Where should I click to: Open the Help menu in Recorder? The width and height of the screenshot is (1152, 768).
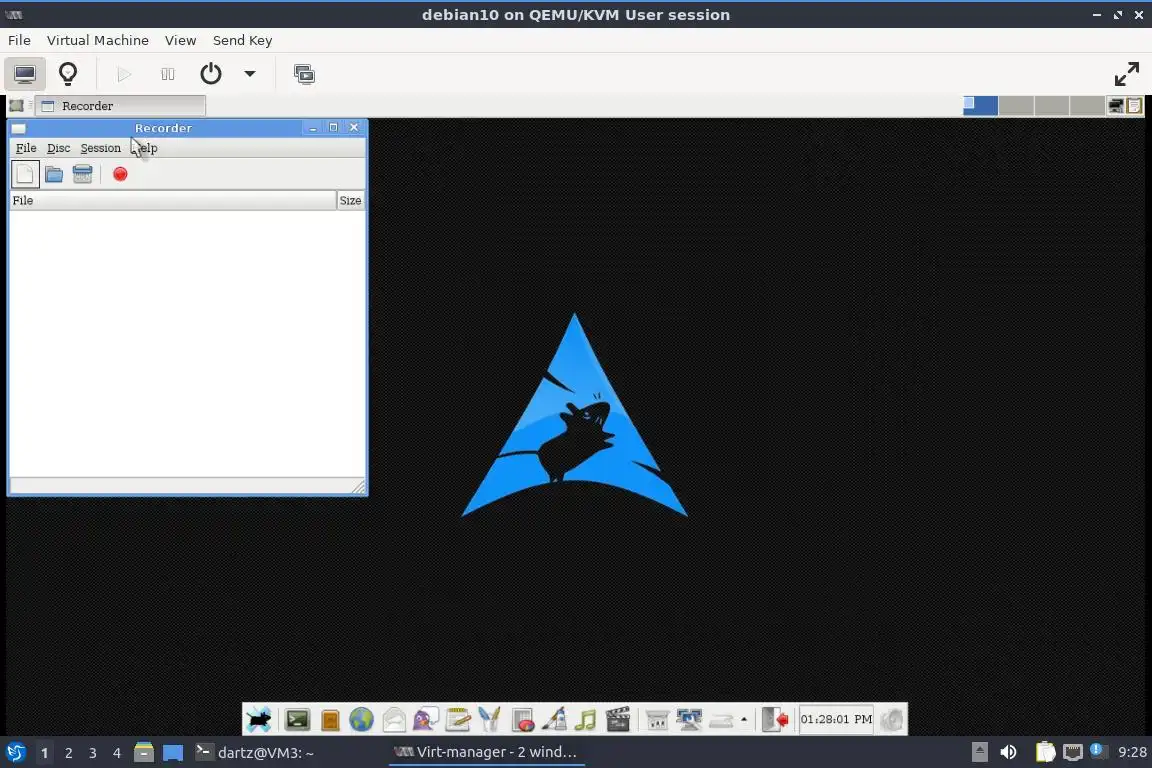tap(145, 148)
